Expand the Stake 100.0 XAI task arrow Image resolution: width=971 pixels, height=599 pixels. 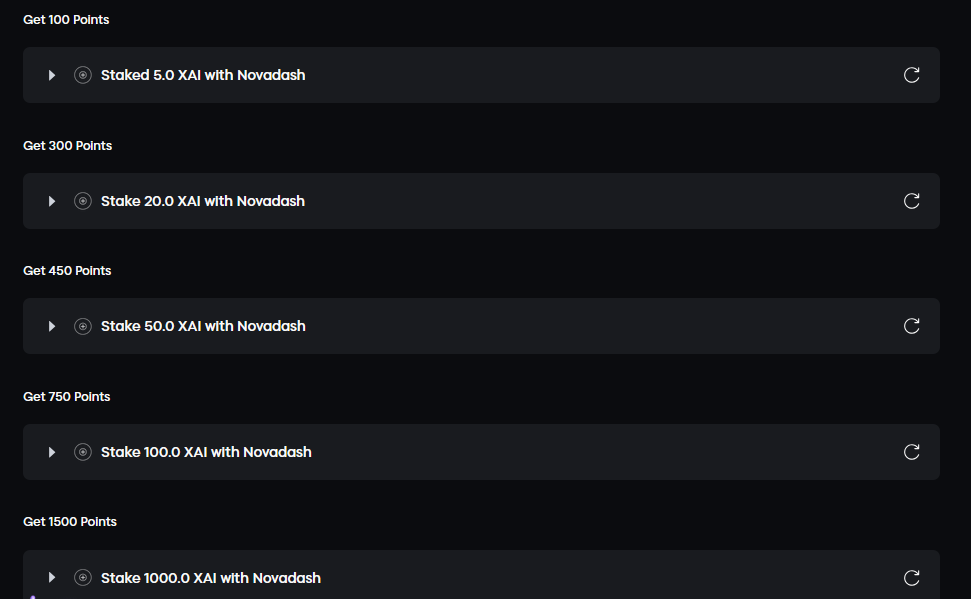[52, 452]
